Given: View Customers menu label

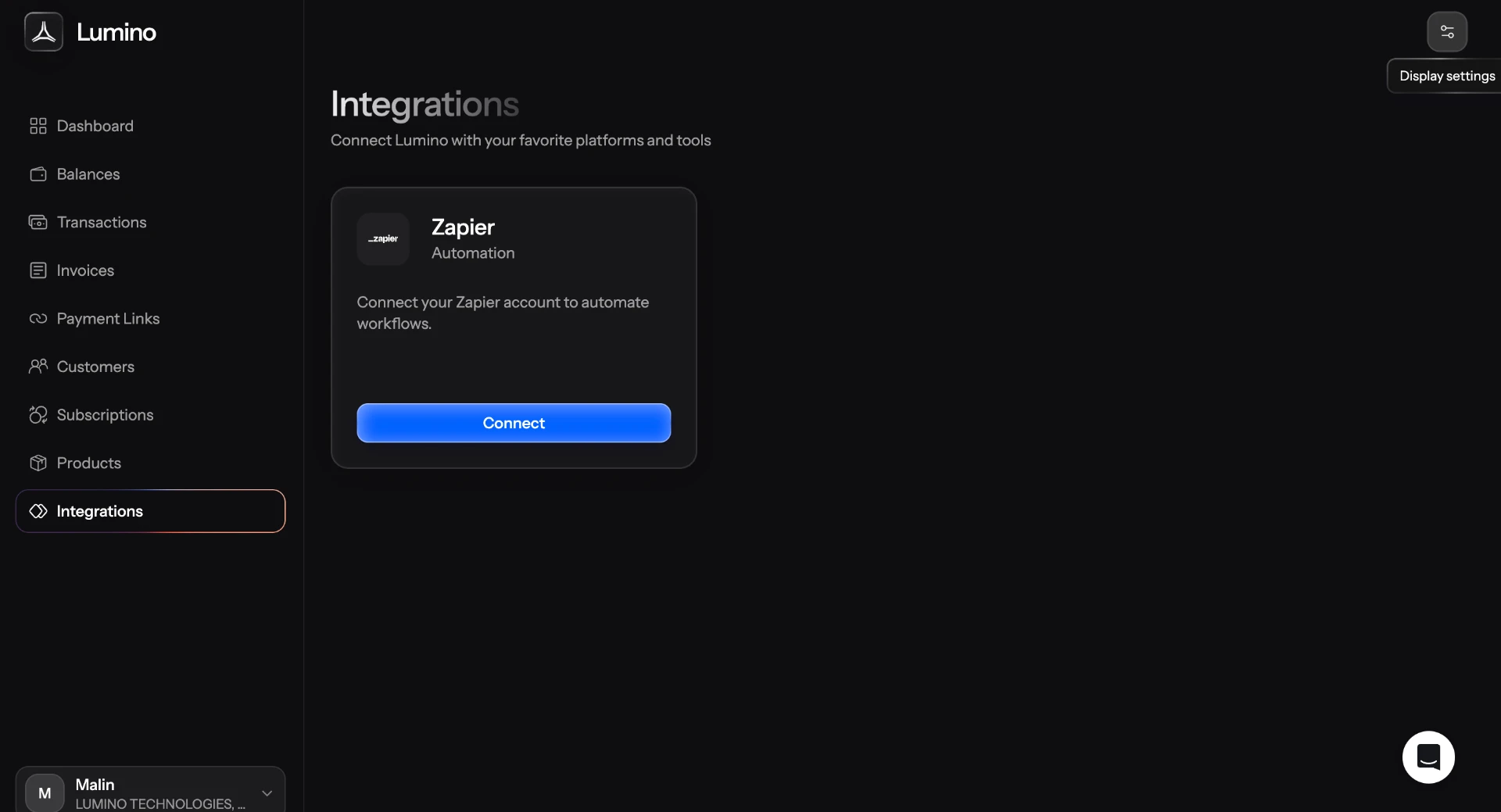Looking at the screenshot, I should (x=95, y=367).
